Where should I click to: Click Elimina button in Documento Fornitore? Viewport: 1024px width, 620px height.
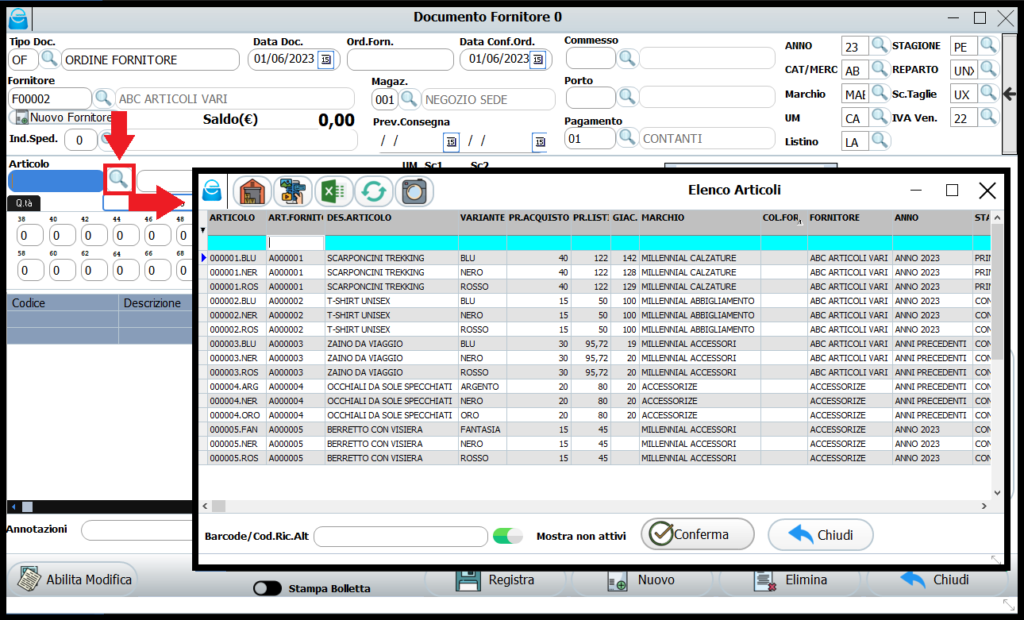click(x=790, y=579)
